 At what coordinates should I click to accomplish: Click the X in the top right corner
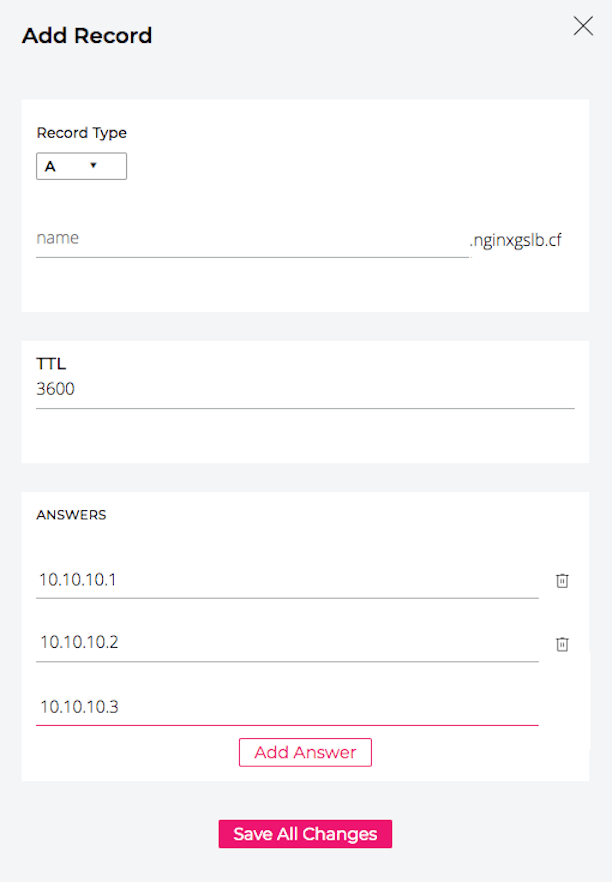coord(583,27)
